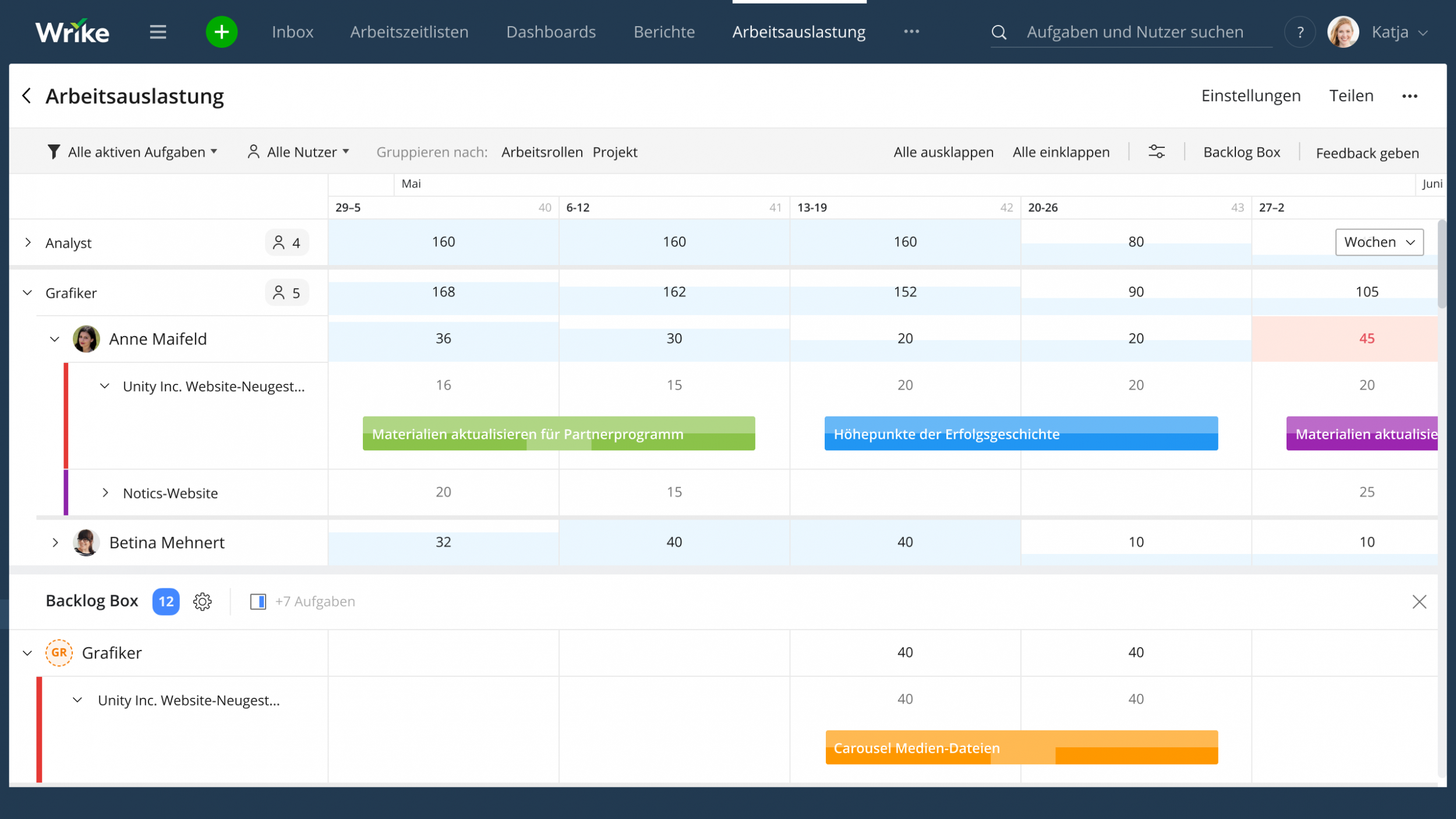
Task: Open the hamburger navigation menu
Action: click(x=158, y=32)
